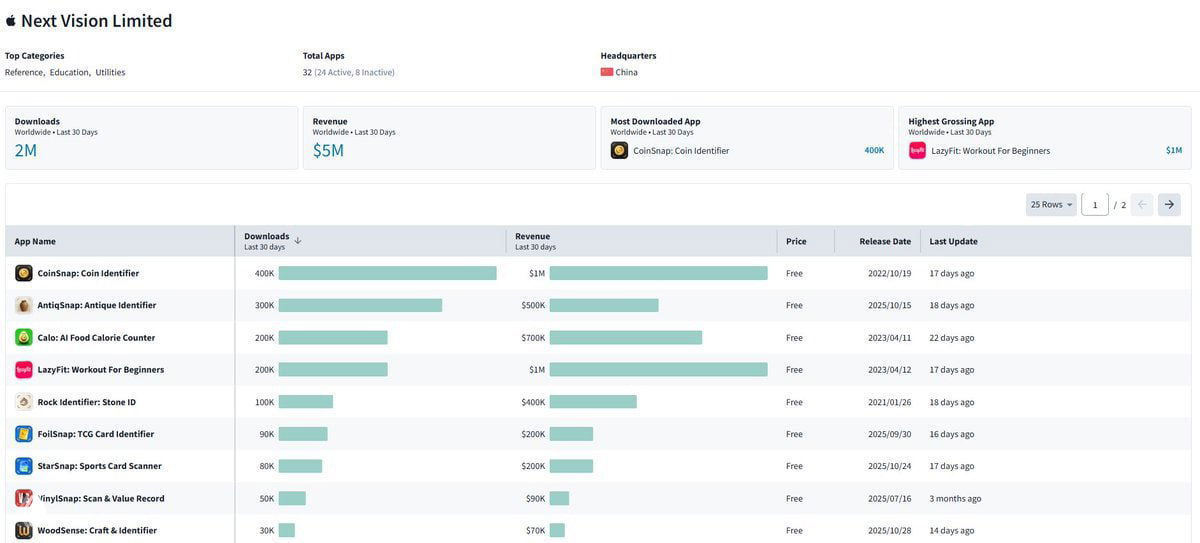Click the StarSnap Sports Card Scanner icon
The width and height of the screenshot is (1200, 543).
click(23, 466)
